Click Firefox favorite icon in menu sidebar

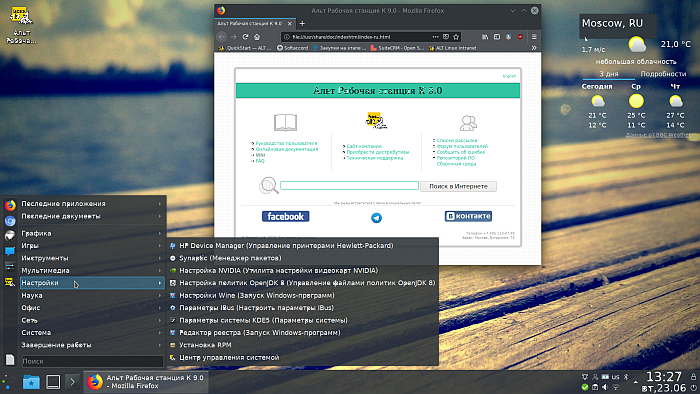pyautogui.click(x=10, y=205)
